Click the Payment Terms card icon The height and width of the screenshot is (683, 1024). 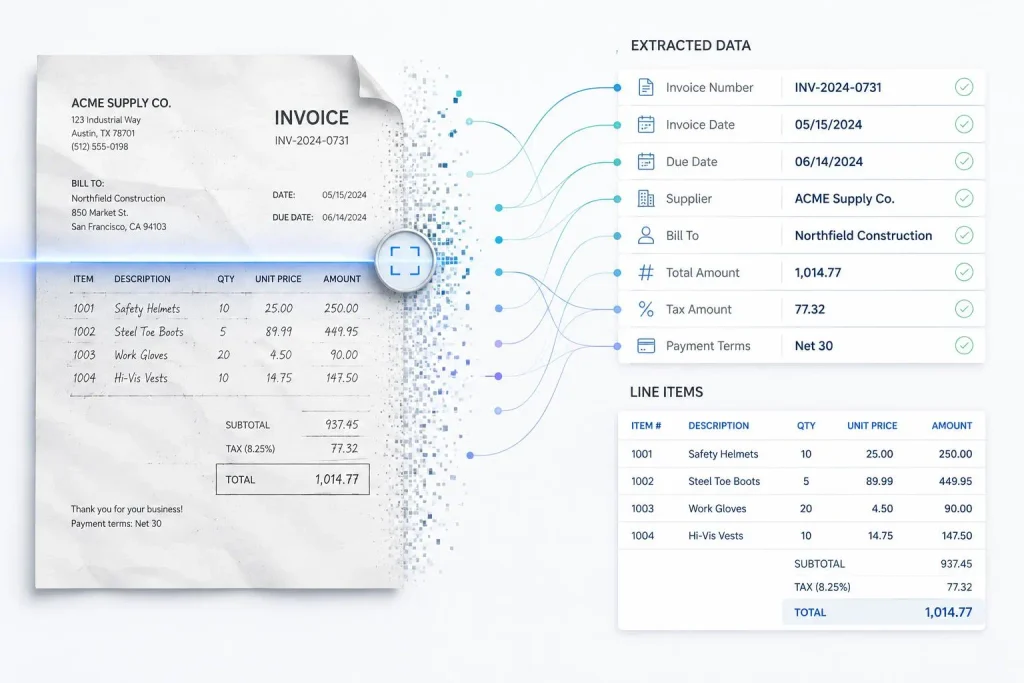pos(645,346)
